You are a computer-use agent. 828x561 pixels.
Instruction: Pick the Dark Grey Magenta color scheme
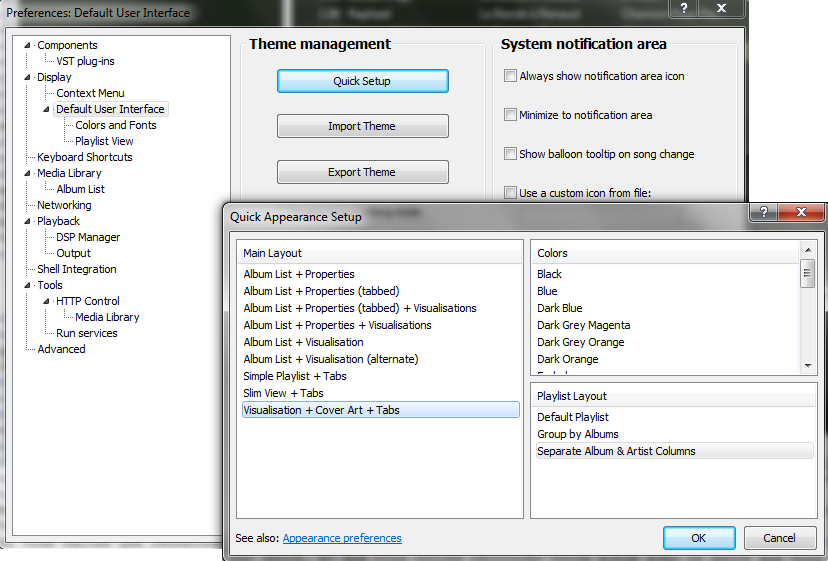point(584,325)
